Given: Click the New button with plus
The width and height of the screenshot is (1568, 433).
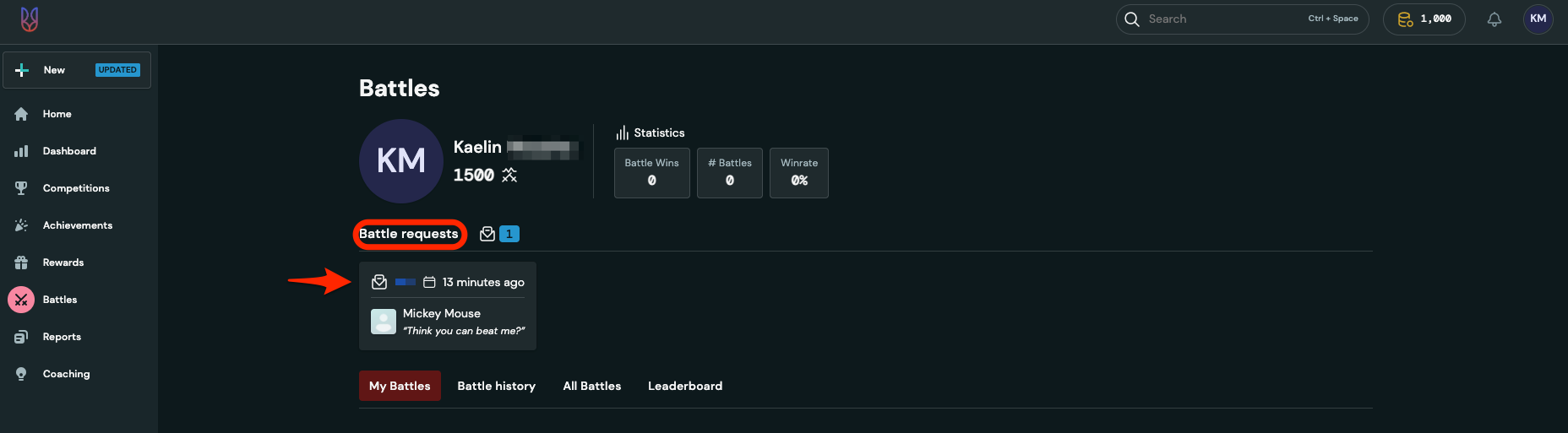Looking at the screenshot, I should coord(76,70).
